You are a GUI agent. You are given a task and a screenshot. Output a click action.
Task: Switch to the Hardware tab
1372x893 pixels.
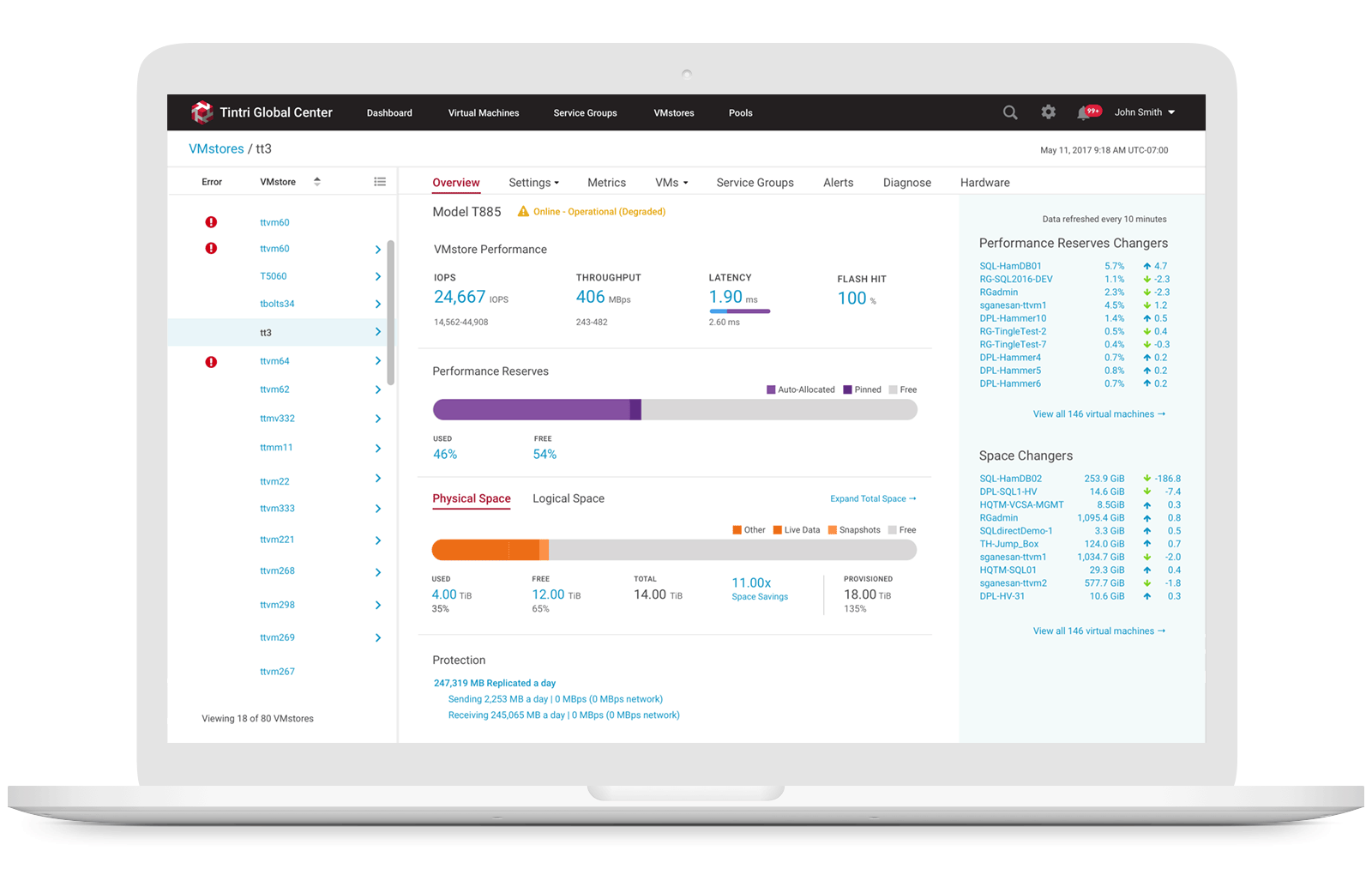pos(984,183)
